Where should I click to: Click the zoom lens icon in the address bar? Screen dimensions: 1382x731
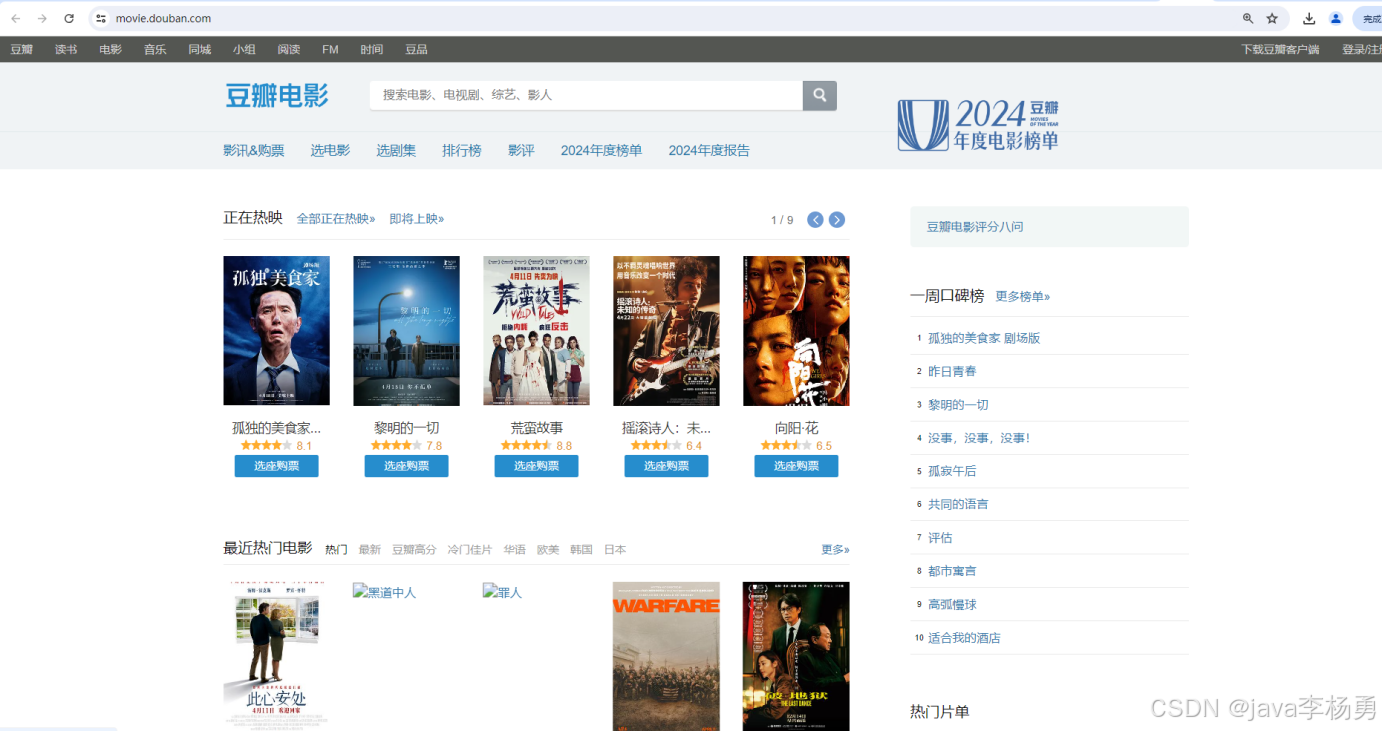[x=1246, y=18]
